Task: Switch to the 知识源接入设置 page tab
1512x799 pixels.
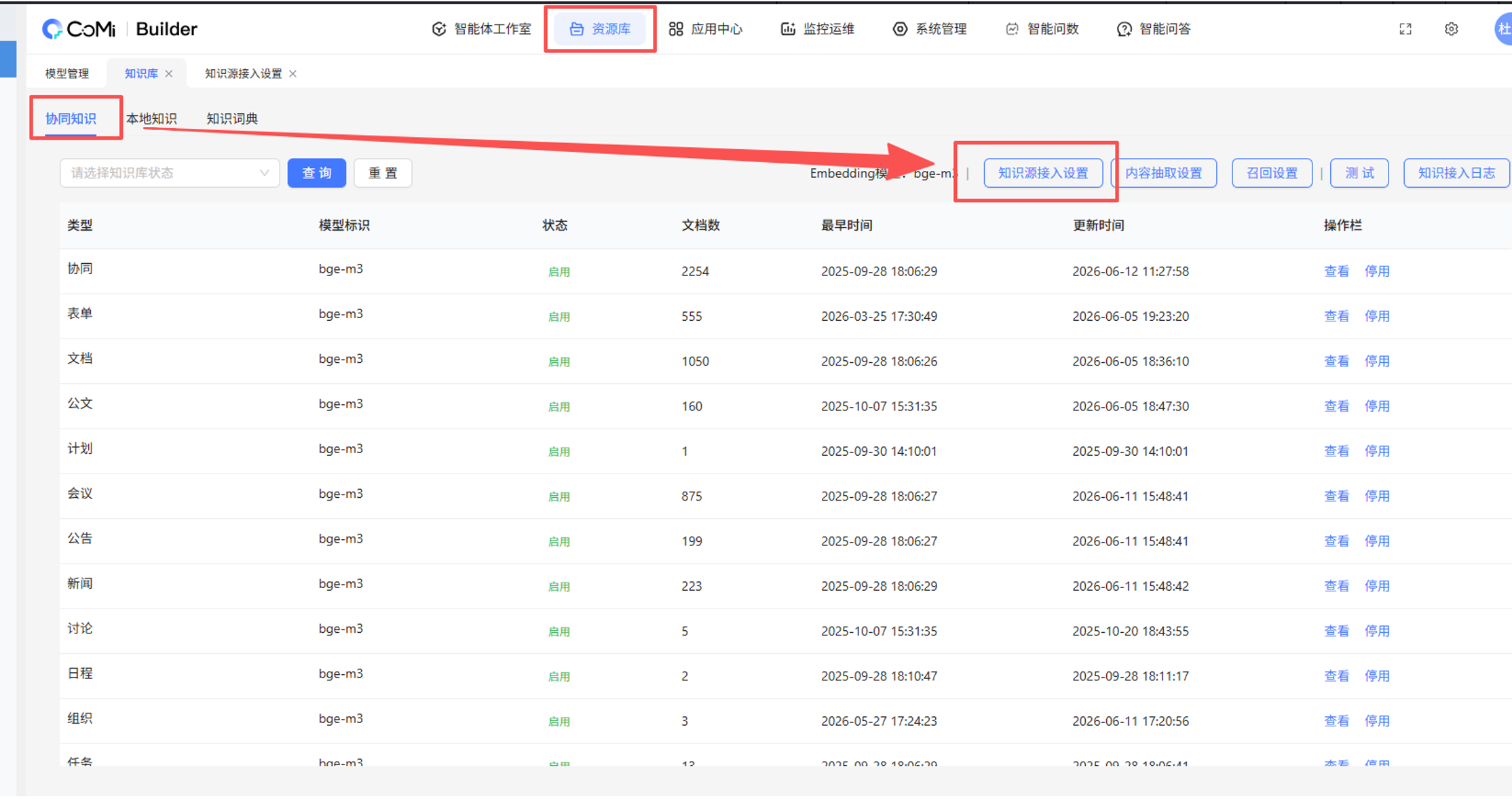Action: click(244, 73)
